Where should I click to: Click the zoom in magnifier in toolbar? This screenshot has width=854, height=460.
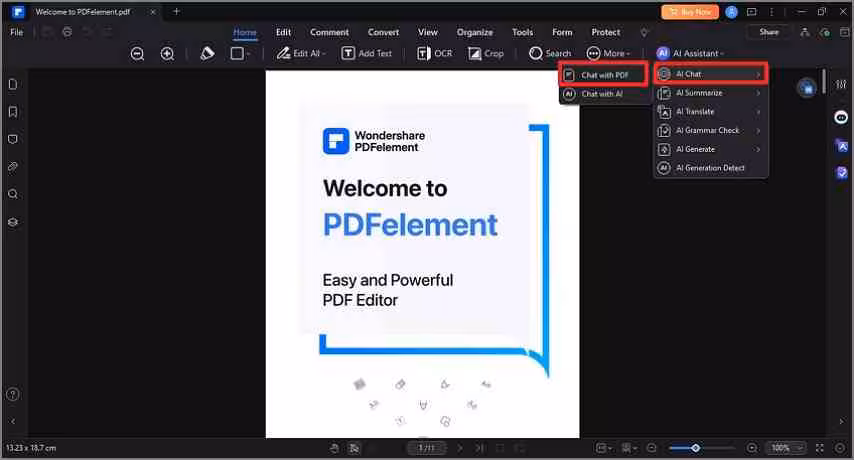click(167, 53)
